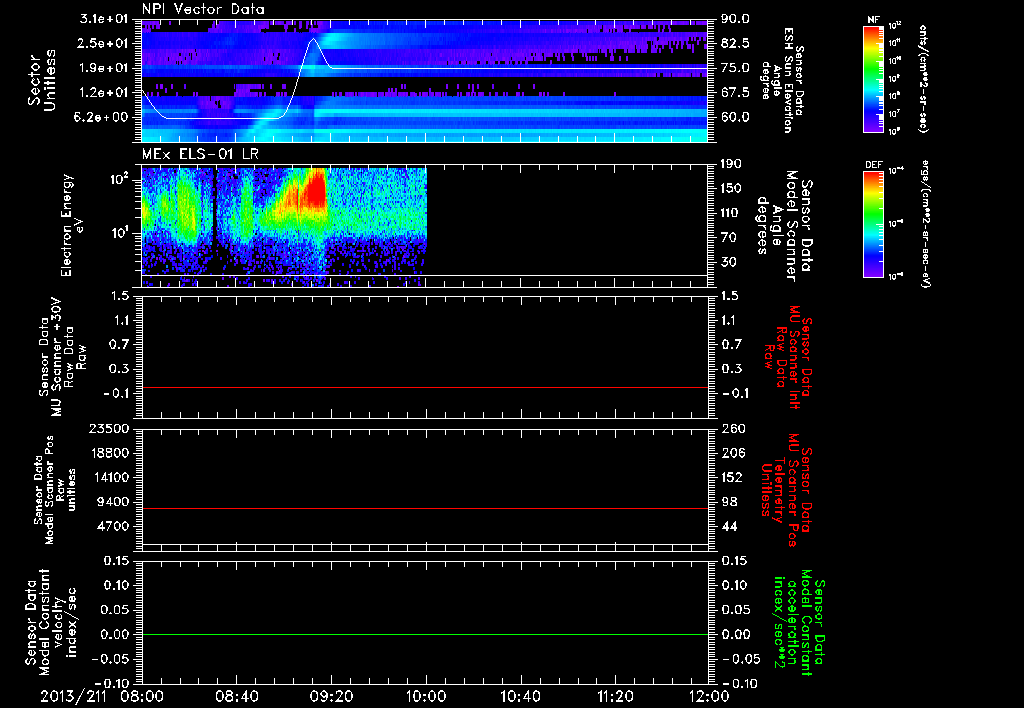Click the white sun elevation curve peak
The width and height of the screenshot is (1024, 708).
pyautogui.click(x=313, y=39)
